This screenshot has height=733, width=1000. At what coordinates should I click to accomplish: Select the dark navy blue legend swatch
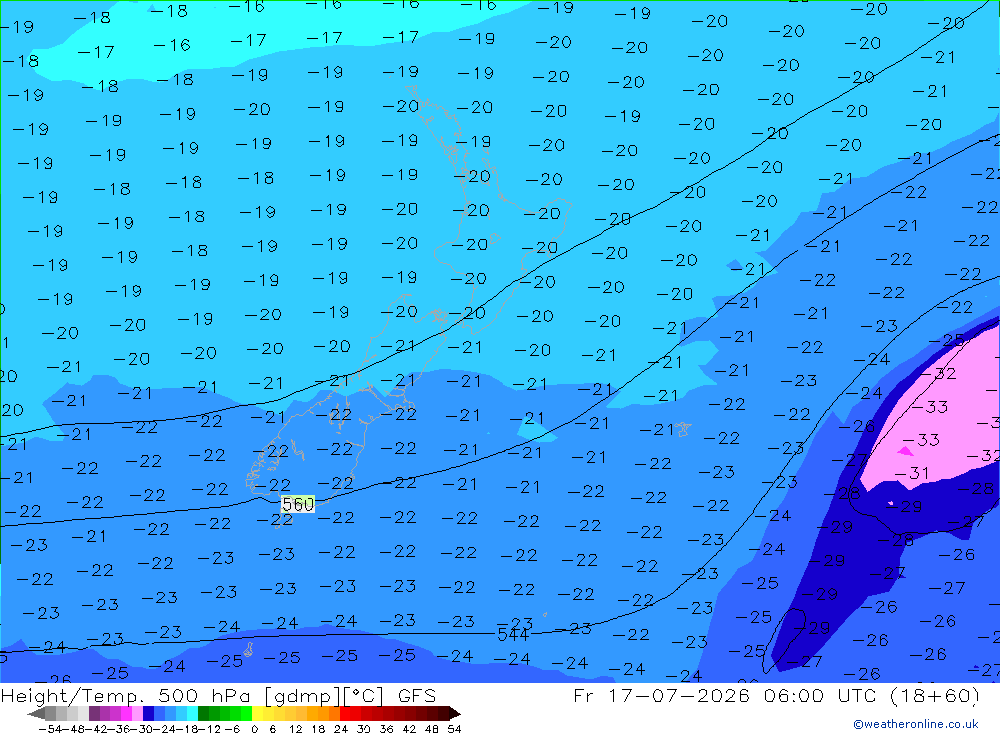pyautogui.click(x=148, y=714)
